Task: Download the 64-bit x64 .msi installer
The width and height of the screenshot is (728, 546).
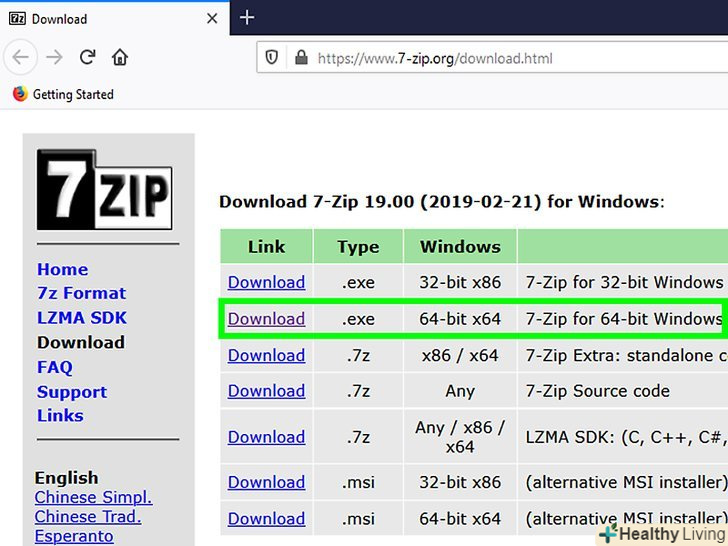Action: coord(266,518)
